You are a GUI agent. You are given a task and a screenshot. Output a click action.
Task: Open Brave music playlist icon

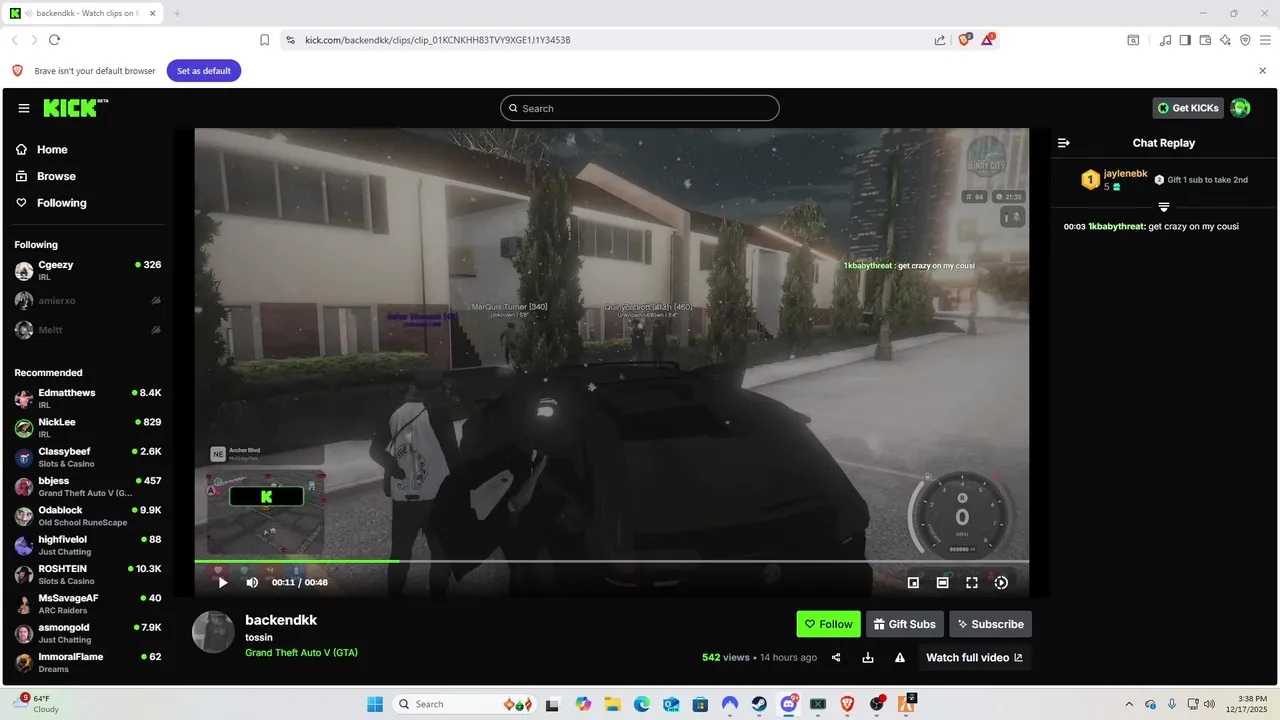tap(1165, 40)
